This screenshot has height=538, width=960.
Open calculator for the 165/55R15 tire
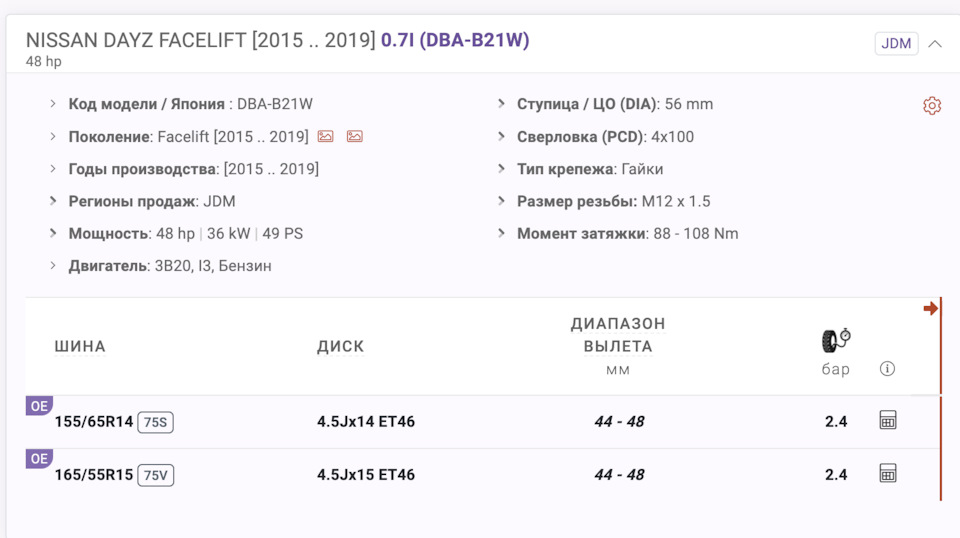(x=887, y=473)
